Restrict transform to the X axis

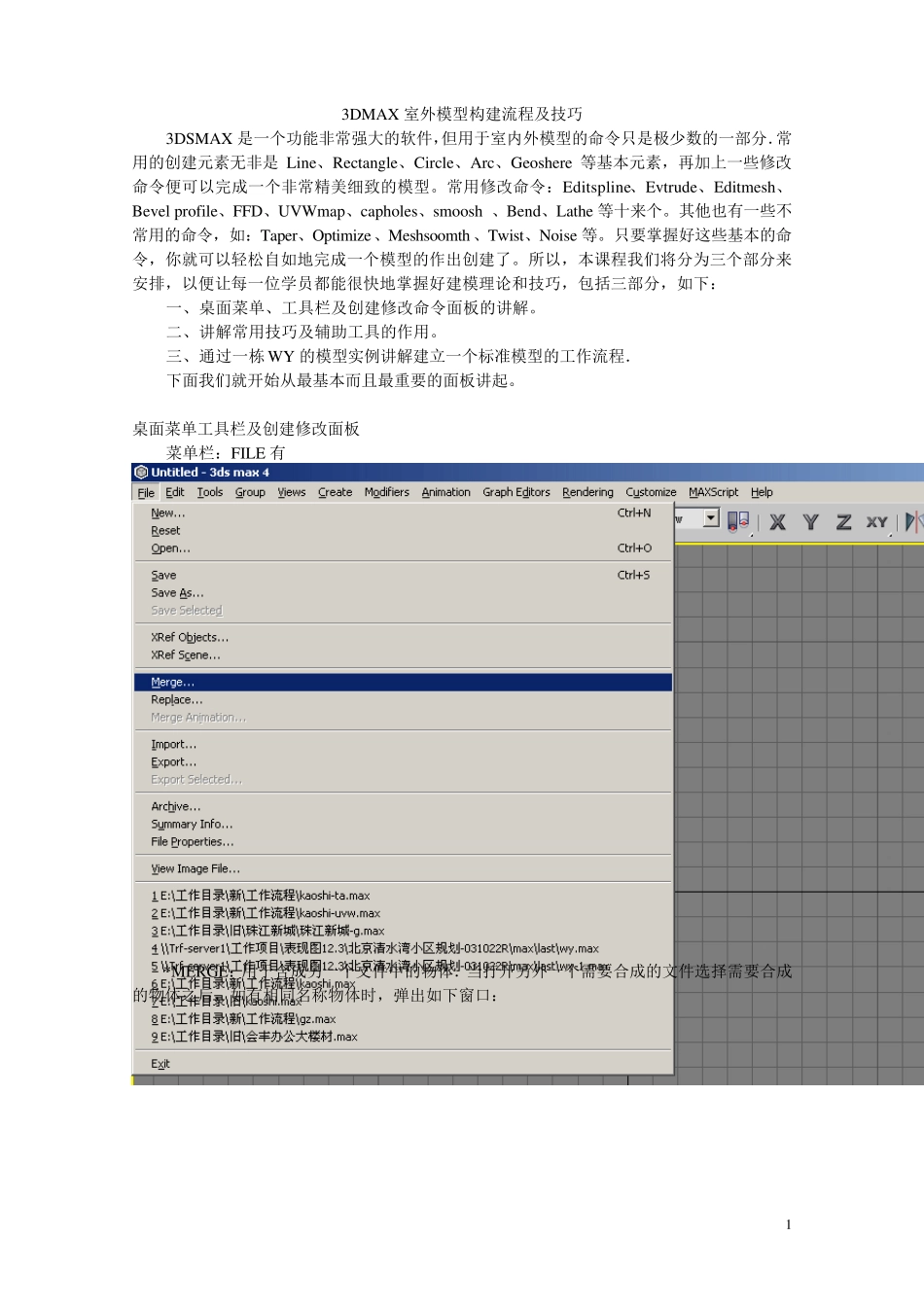coord(778,522)
